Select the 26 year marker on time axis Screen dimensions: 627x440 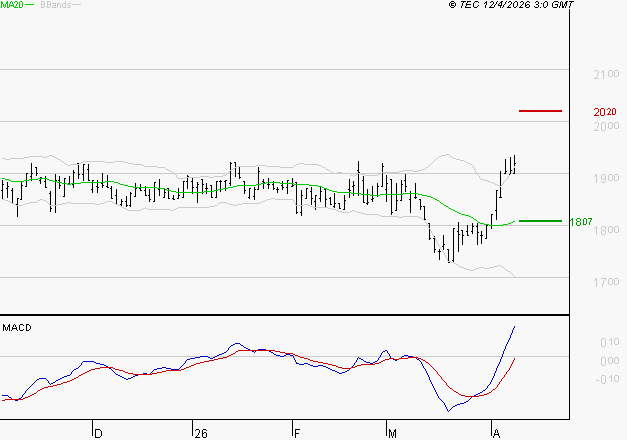tap(201, 433)
